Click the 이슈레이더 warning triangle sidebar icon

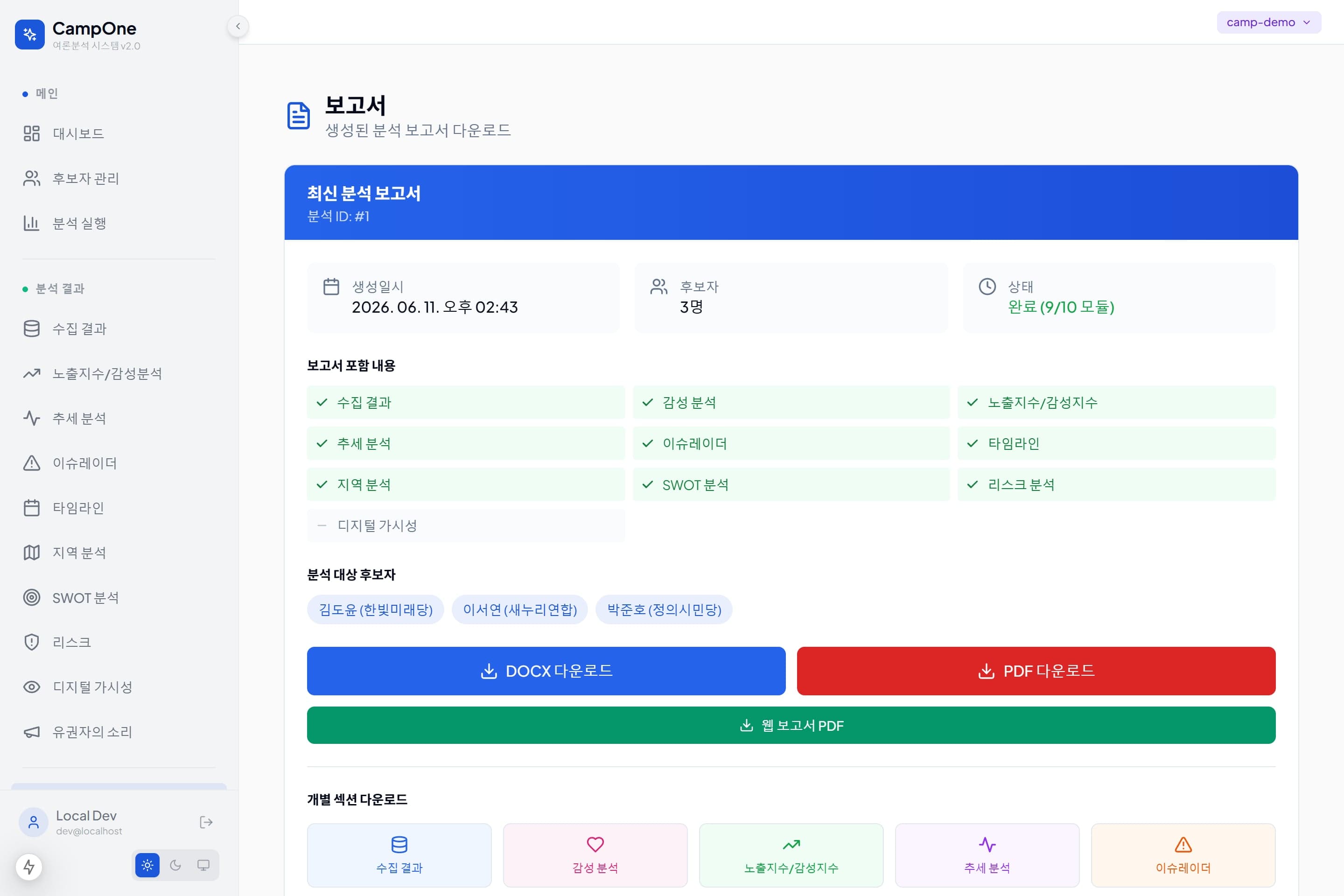(x=31, y=463)
